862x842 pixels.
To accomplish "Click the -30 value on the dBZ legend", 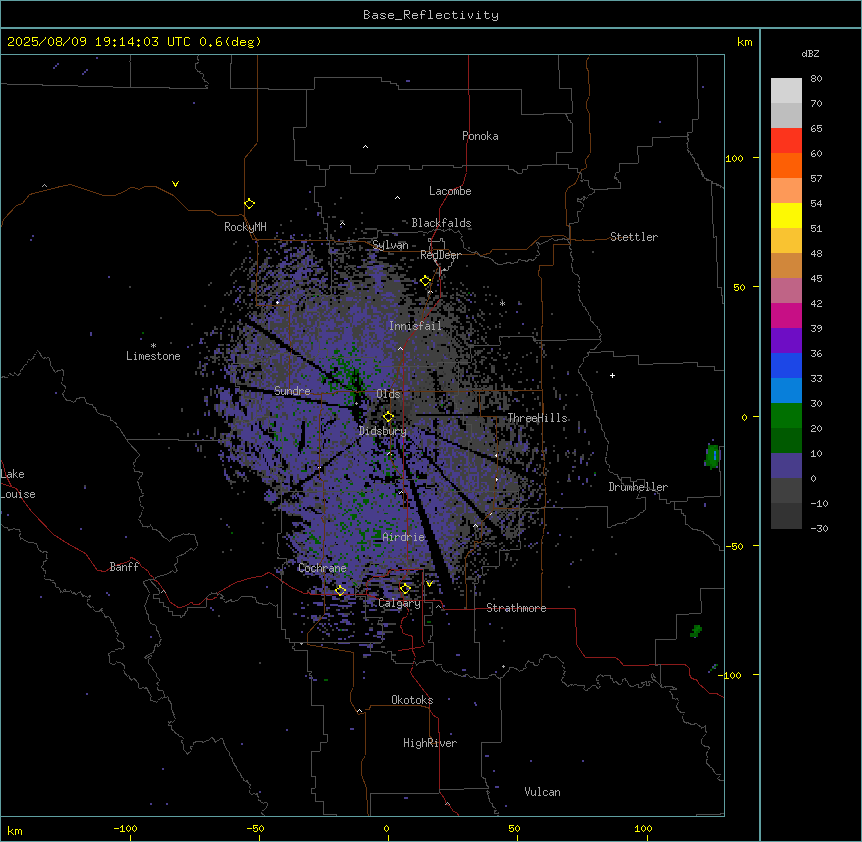I will click(819, 528).
